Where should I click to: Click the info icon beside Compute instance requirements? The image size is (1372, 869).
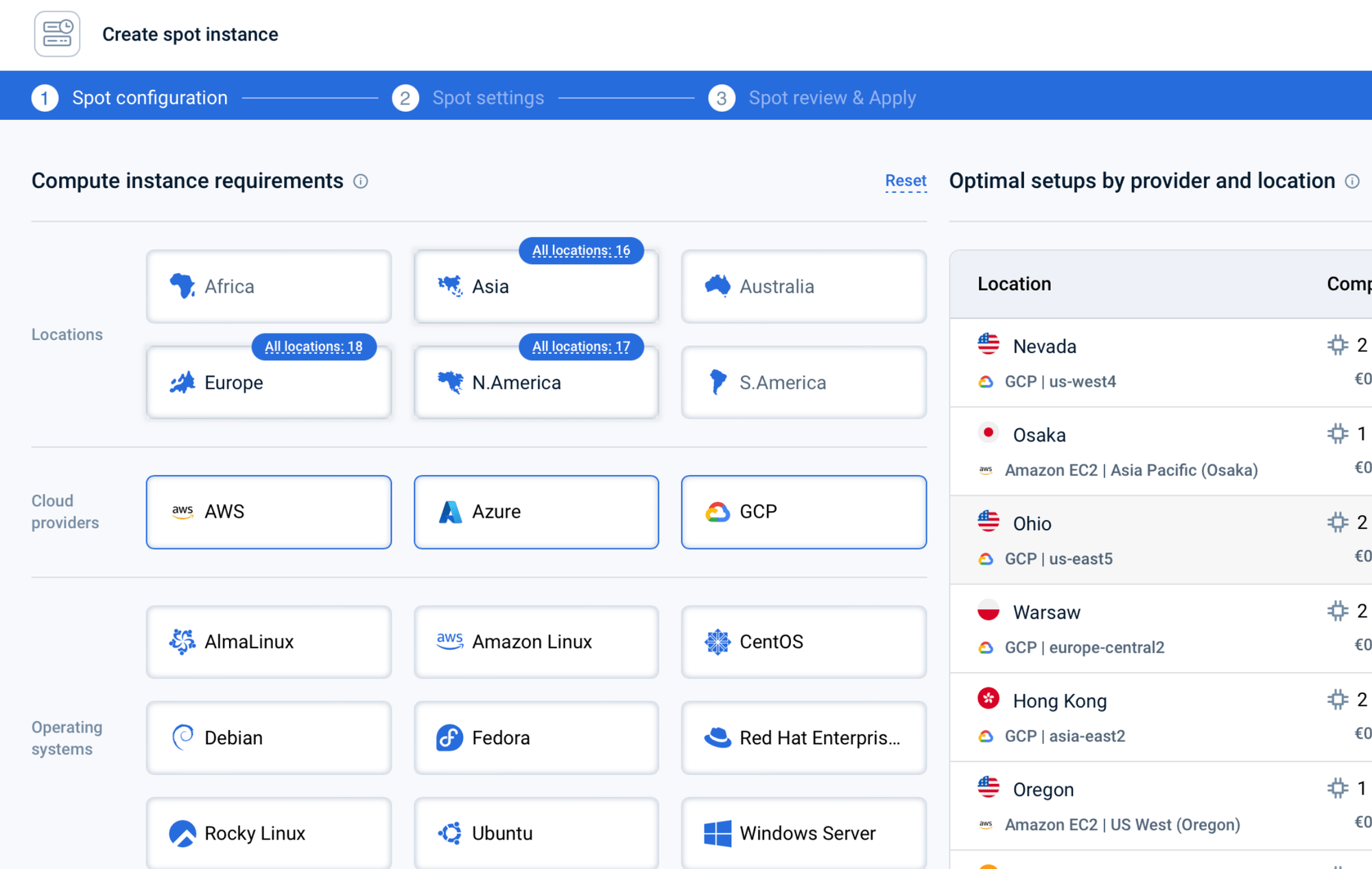click(362, 181)
